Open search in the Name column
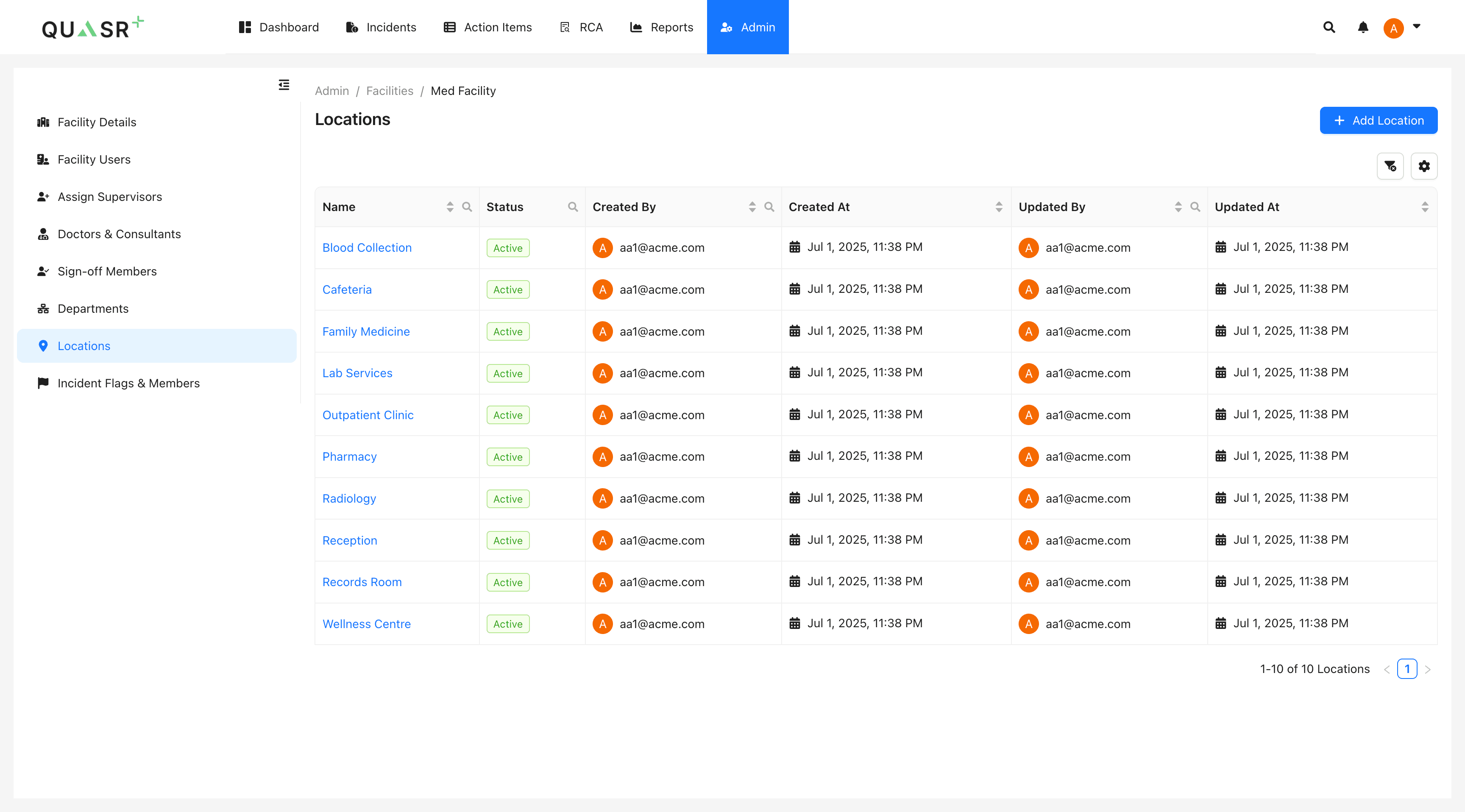The width and height of the screenshot is (1465, 812). (467, 207)
